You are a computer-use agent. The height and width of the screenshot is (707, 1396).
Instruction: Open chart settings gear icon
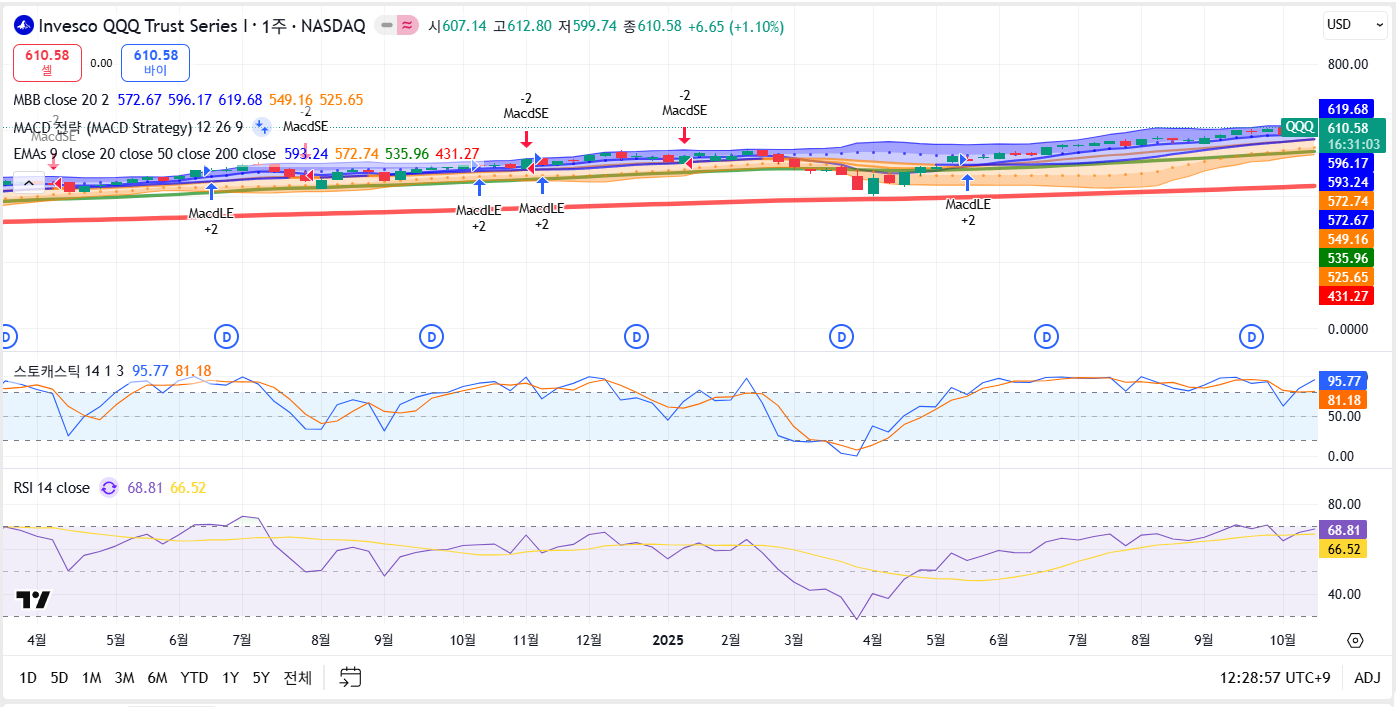tap(1355, 641)
